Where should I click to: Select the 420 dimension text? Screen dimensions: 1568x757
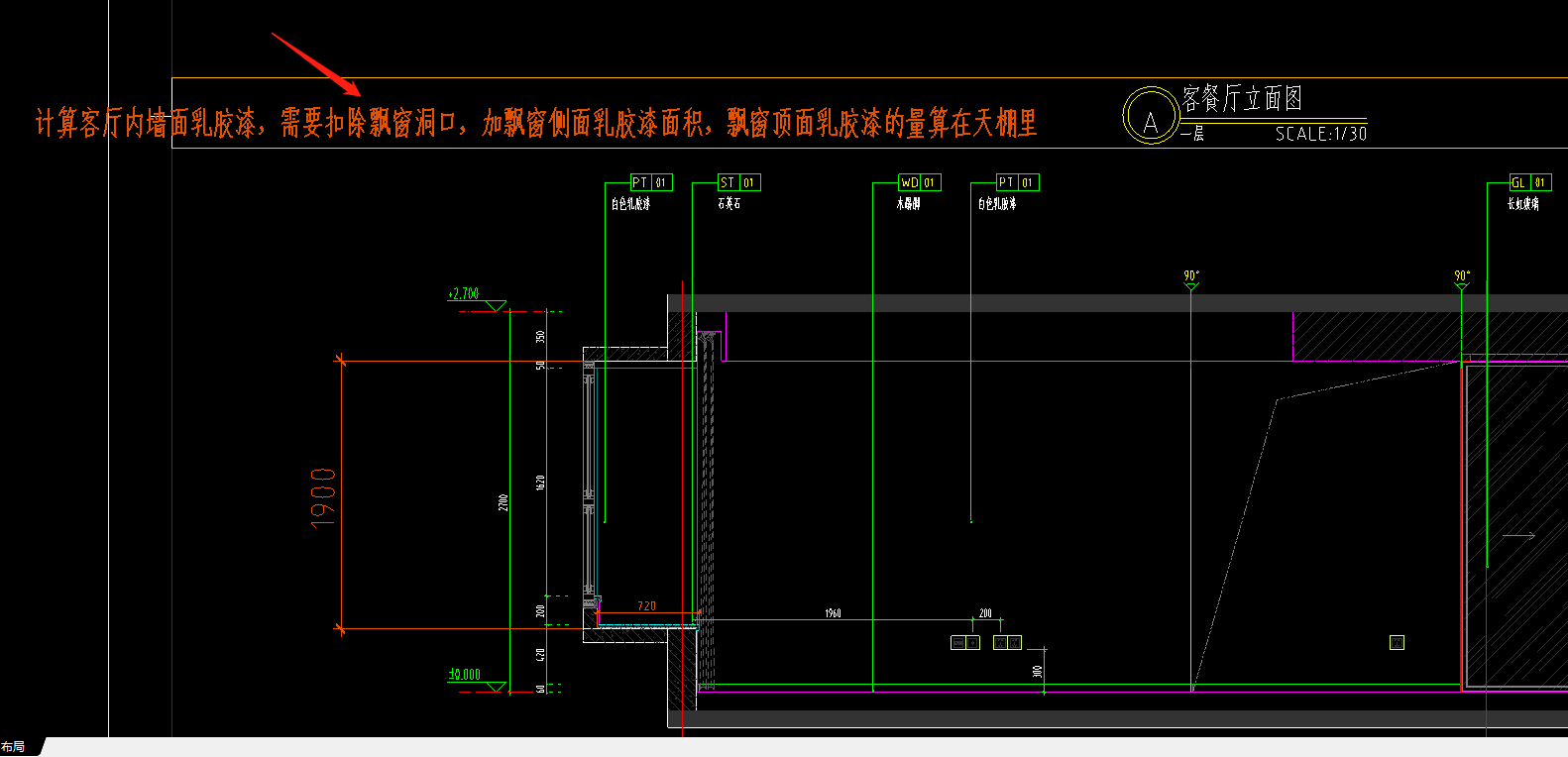(540, 655)
